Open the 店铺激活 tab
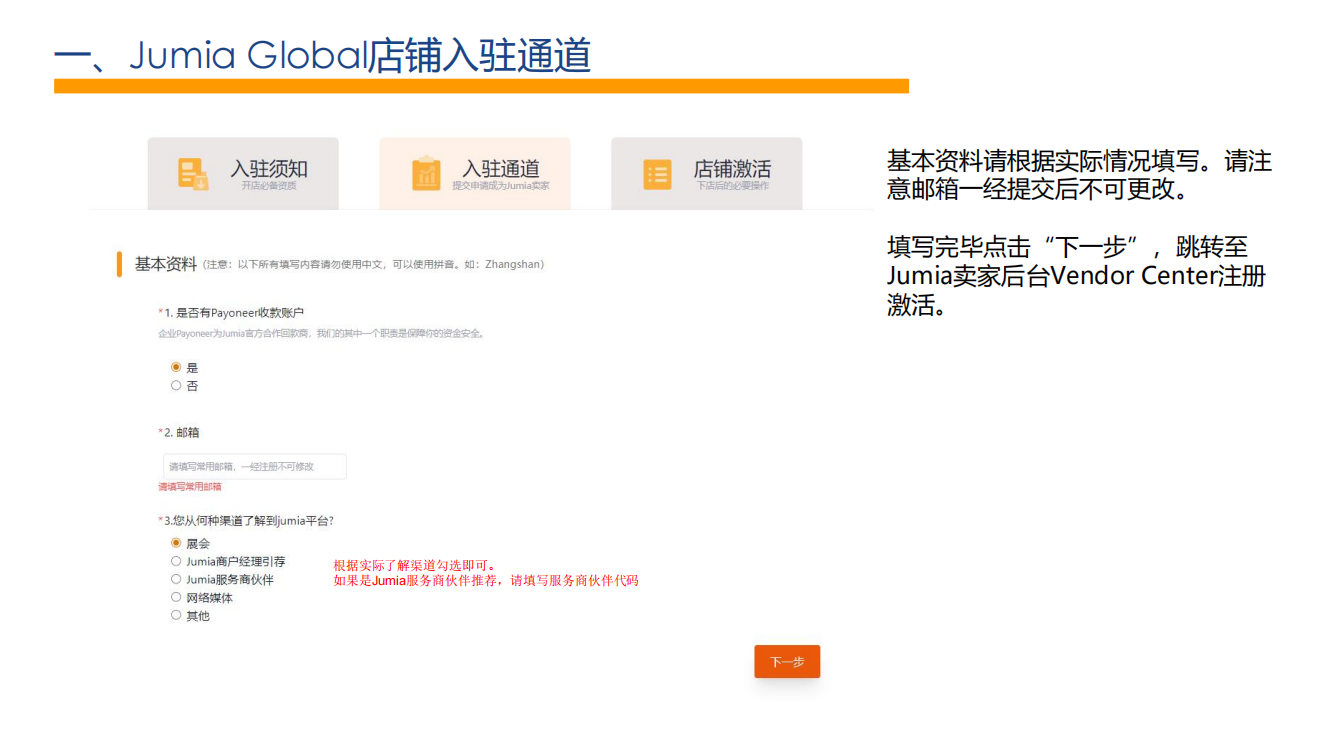 (x=707, y=174)
